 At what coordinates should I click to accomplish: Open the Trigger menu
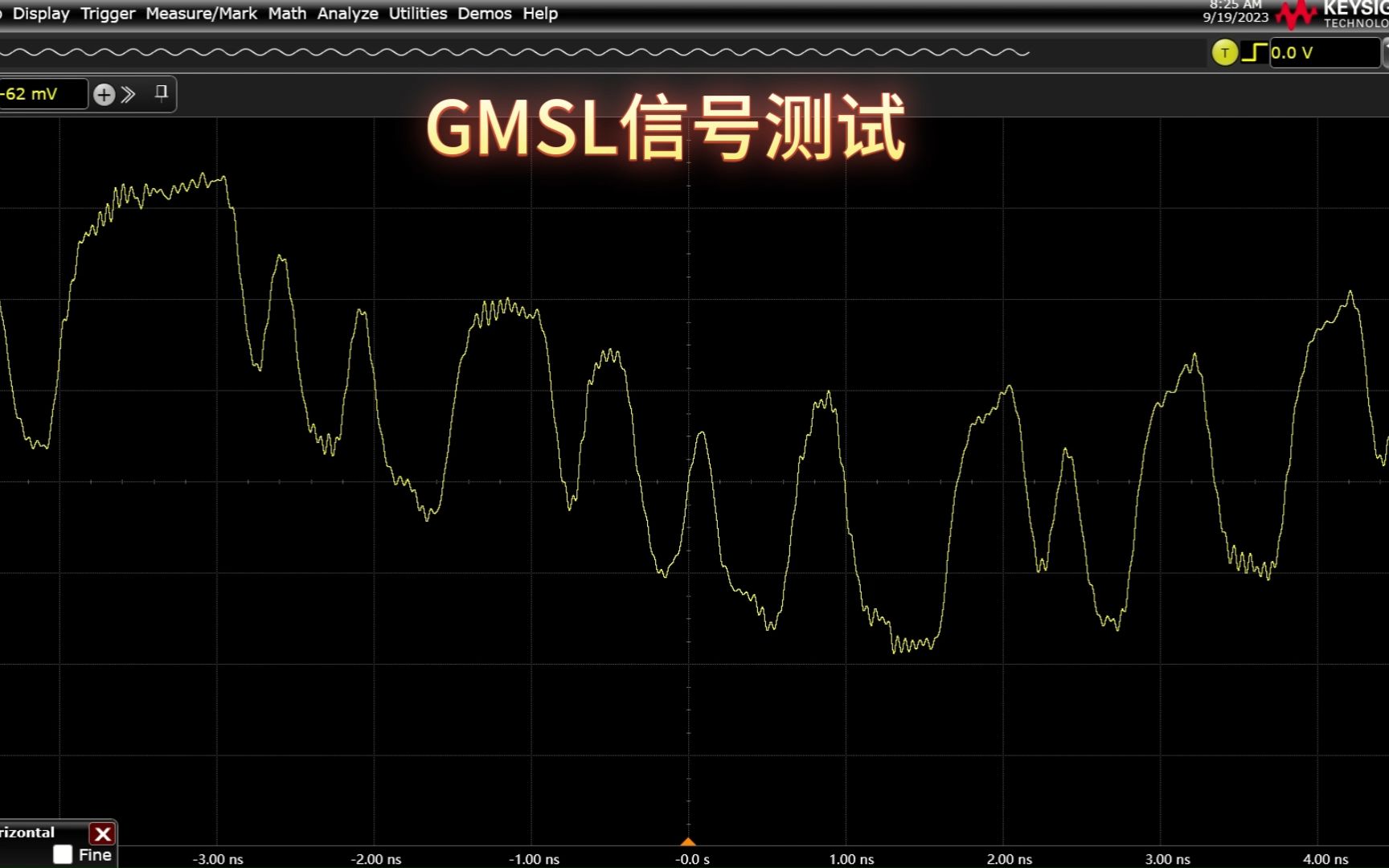coord(108,14)
